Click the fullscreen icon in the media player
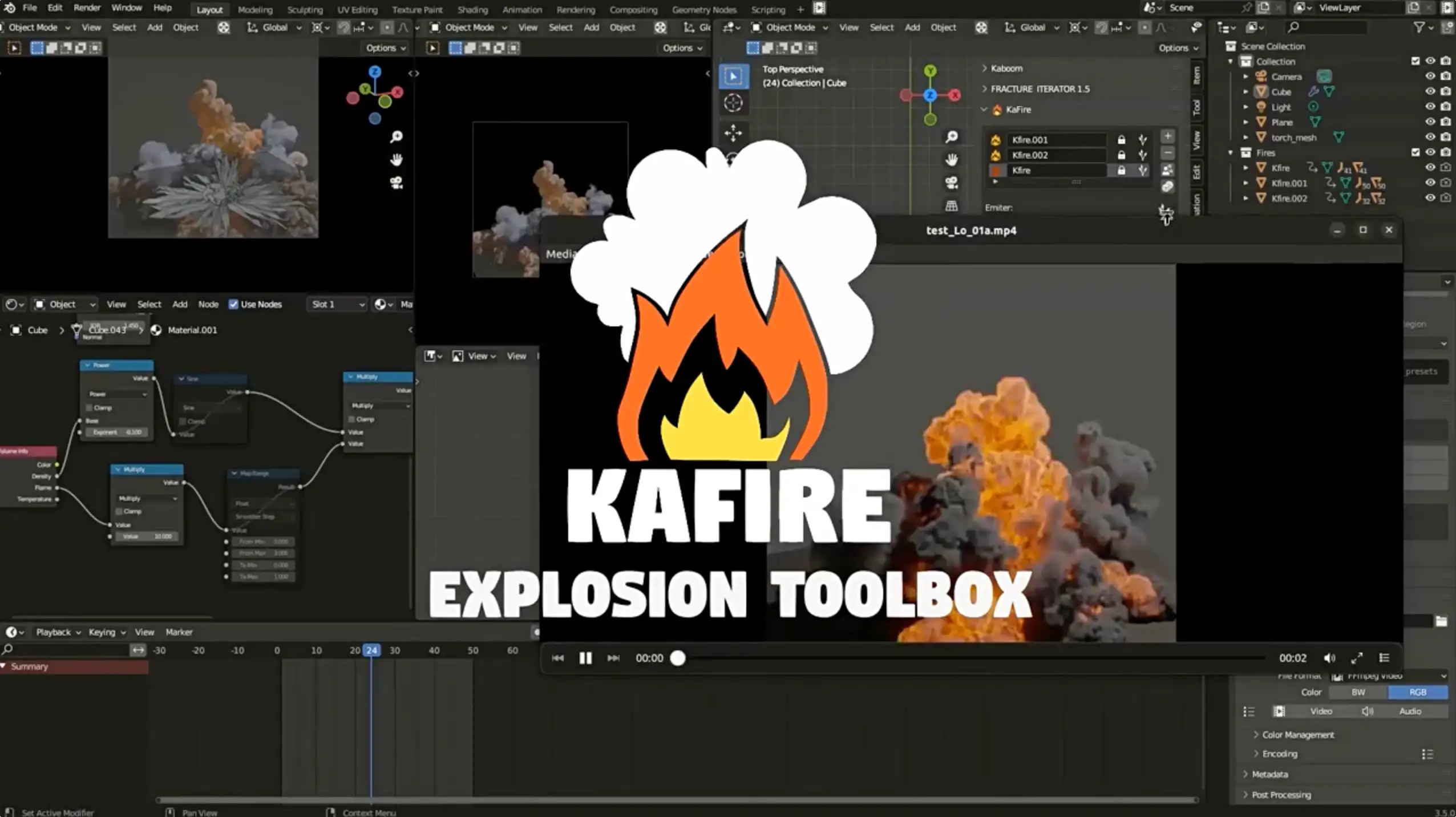1456x817 pixels. click(x=1357, y=658)
